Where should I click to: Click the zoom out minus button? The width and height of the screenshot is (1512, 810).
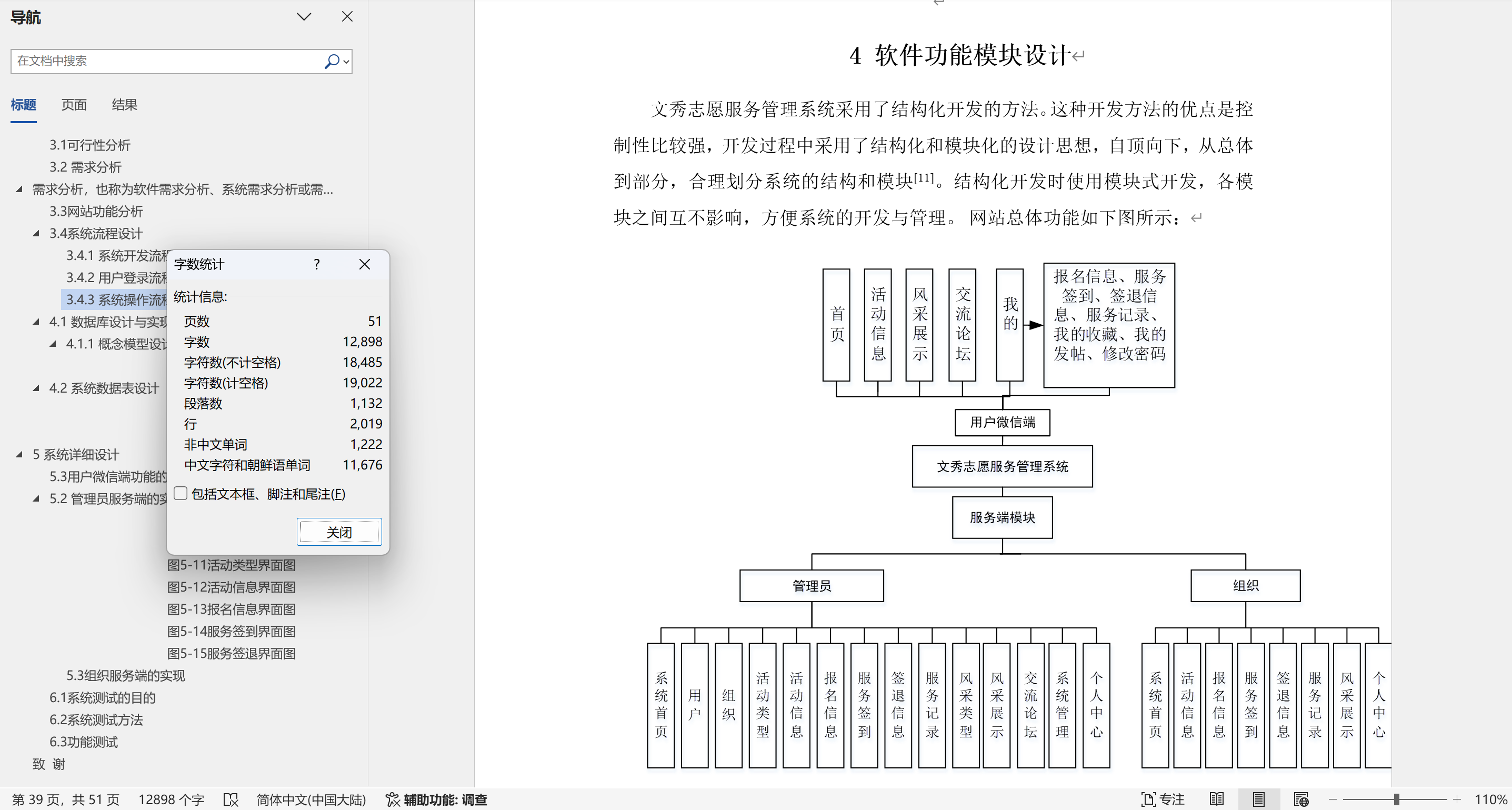[1333, 799]
